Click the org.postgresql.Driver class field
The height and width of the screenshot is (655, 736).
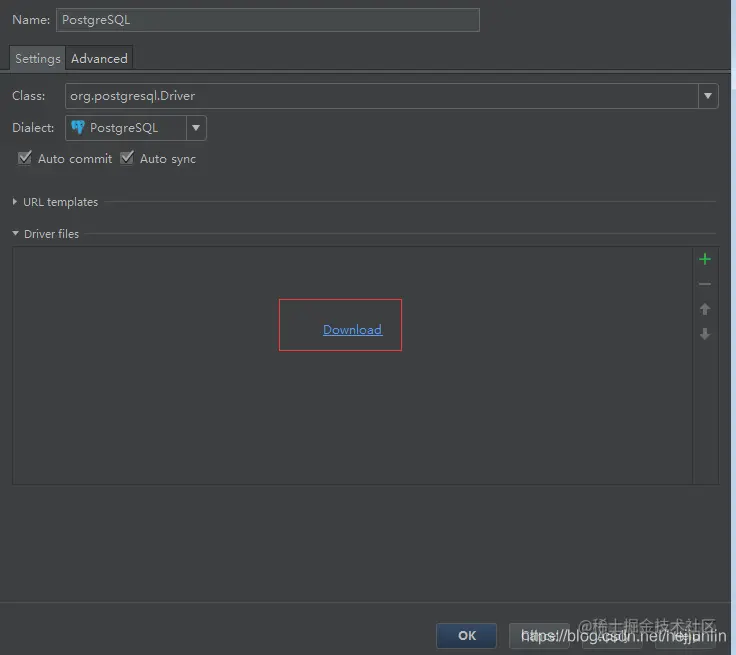[x=382, y=96]
